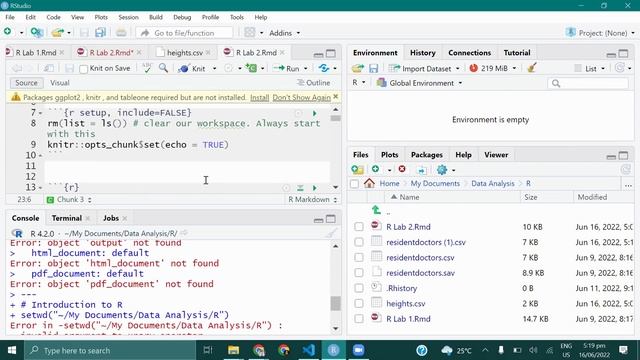
Task: Click the Environment search box
Action: [x=588, y=83]
